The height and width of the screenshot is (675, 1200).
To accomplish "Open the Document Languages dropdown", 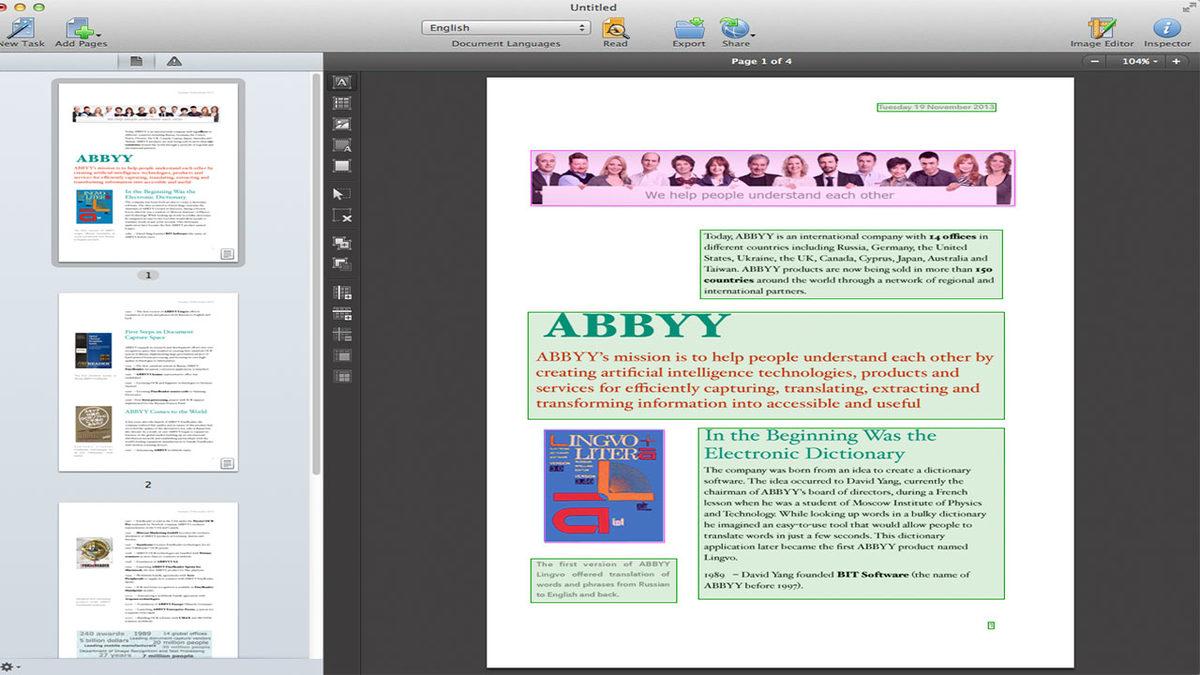I will click(x=505, y=28).
